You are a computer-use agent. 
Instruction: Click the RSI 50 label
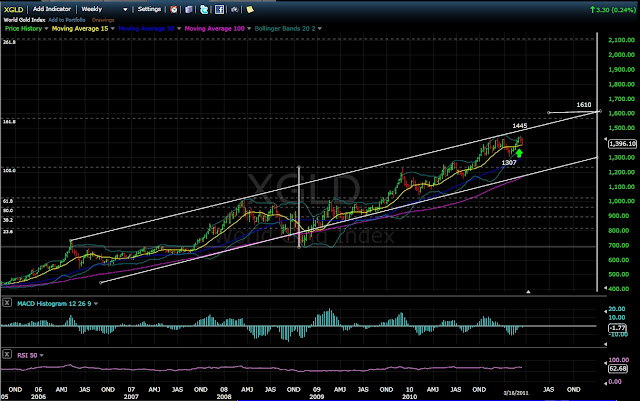pos(27,355)
